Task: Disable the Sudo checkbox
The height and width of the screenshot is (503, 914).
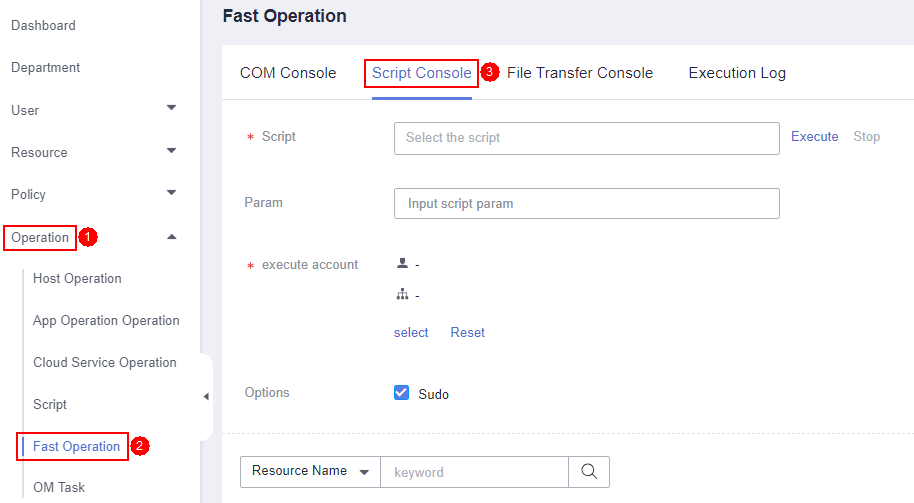Action: [x=402, y=393]
